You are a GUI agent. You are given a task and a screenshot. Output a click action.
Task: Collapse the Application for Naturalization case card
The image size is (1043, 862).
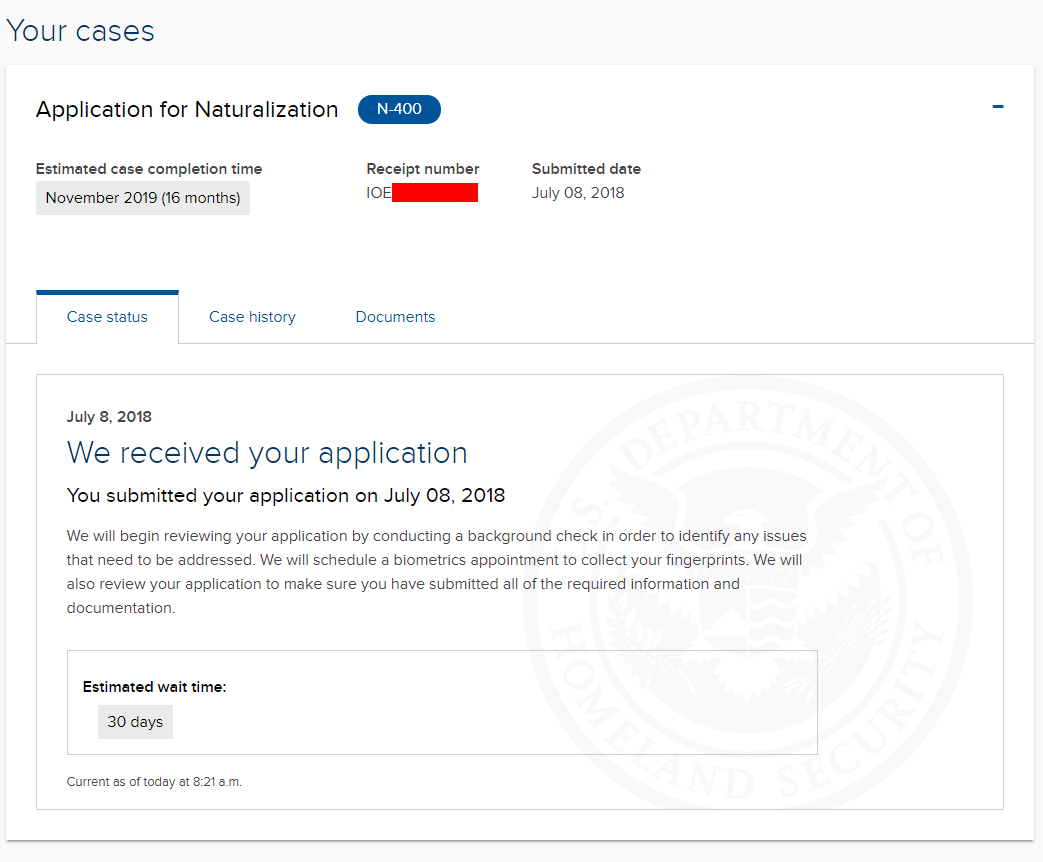[x=997, y=106]
